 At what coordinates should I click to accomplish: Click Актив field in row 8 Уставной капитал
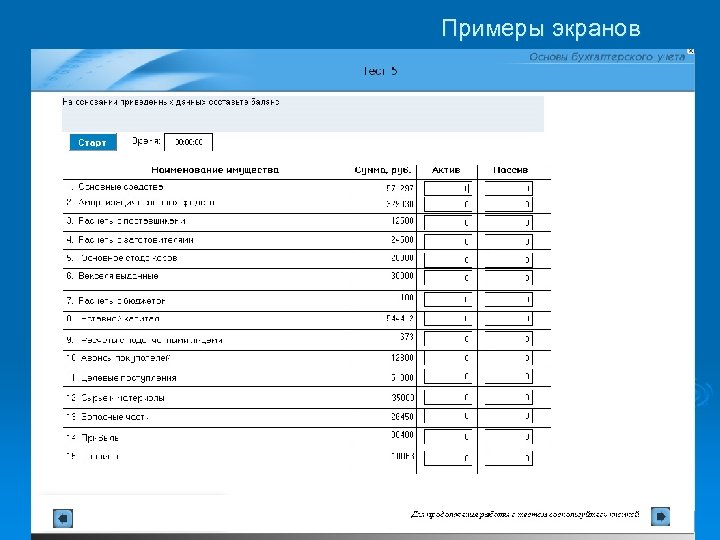click(448, 318)
